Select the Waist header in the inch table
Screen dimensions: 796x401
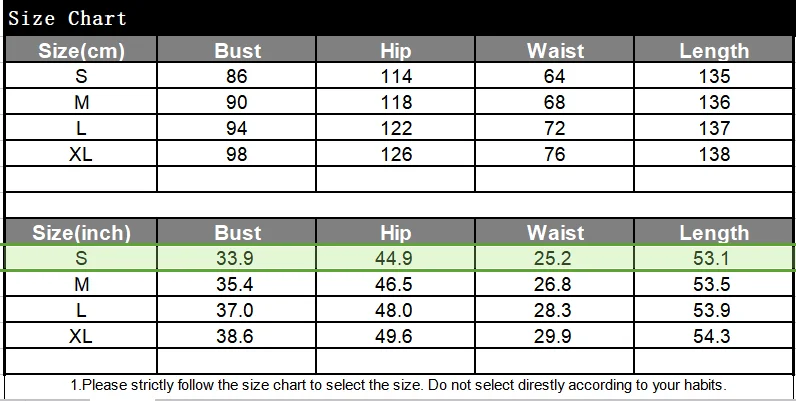tap(554, 232)
